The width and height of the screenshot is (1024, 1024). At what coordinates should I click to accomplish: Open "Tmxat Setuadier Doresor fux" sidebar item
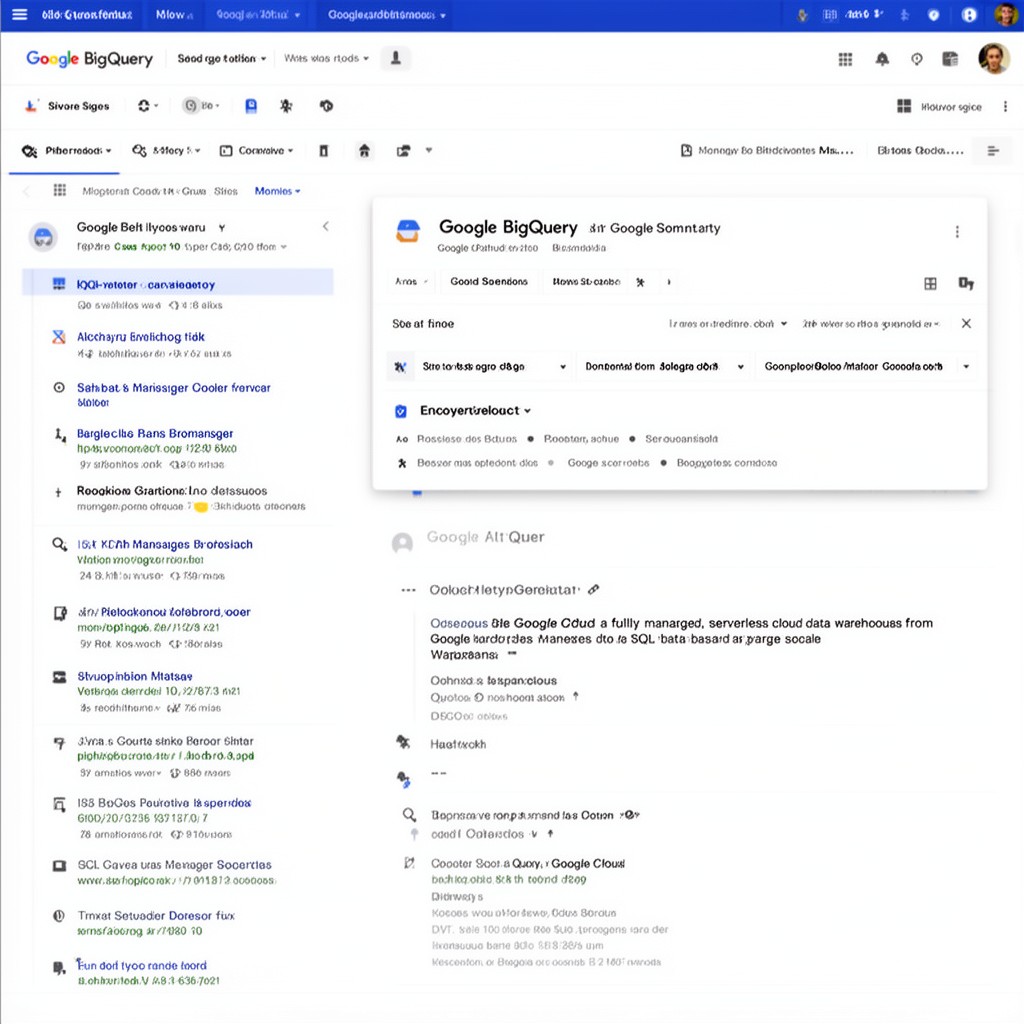[156, 916]
